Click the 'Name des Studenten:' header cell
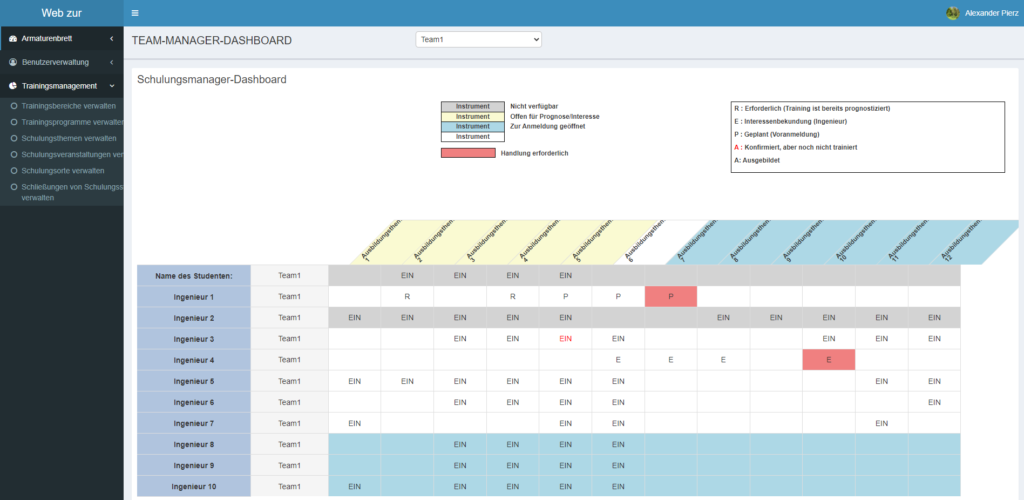The width and height of the screenshot is (1024, 500). point(194,275)
